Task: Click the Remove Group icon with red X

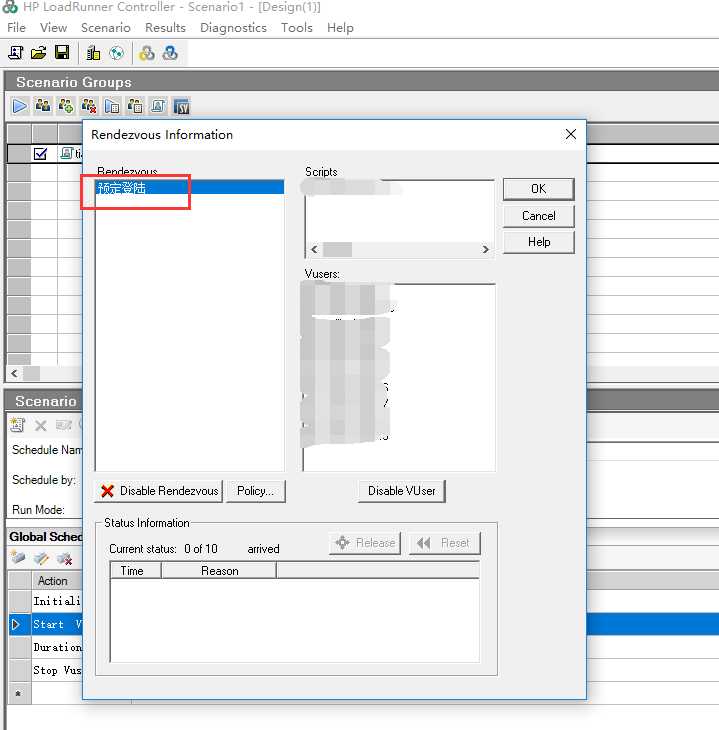Action: [89, 107]
